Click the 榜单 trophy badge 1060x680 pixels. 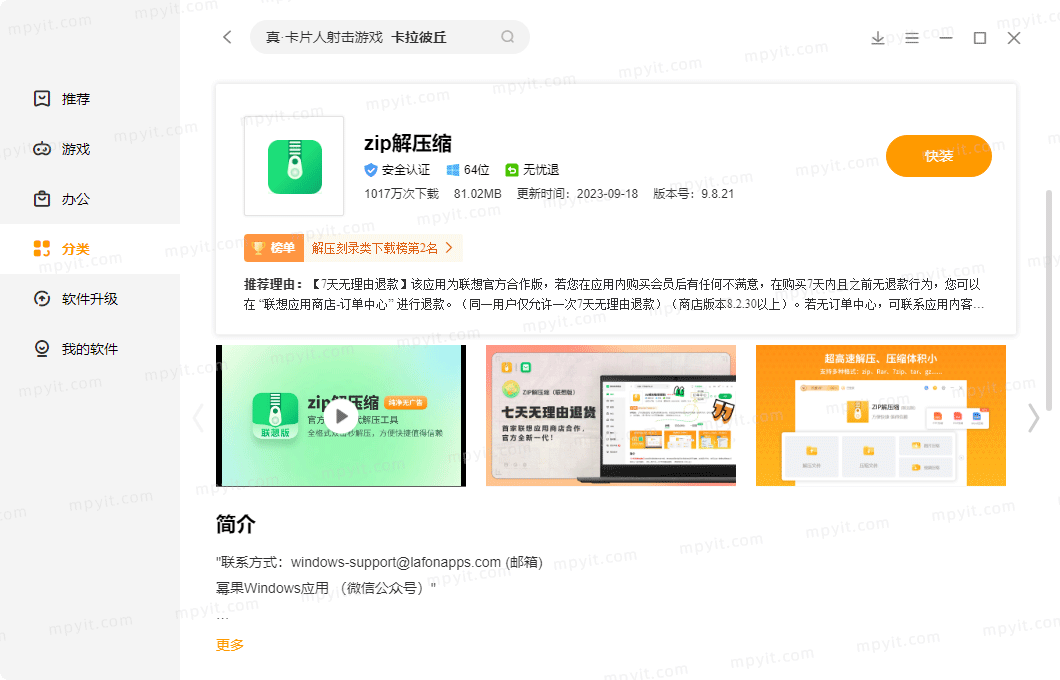point(274,248)
